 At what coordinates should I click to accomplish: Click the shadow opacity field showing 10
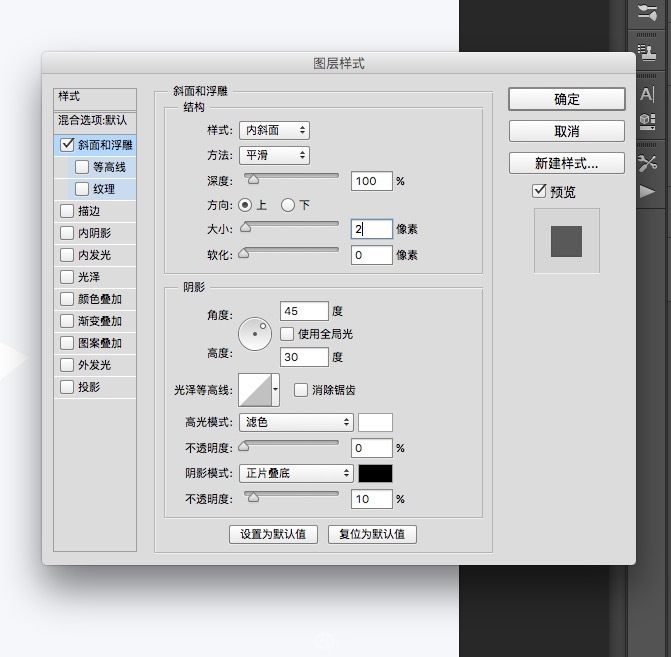point(371,499)
